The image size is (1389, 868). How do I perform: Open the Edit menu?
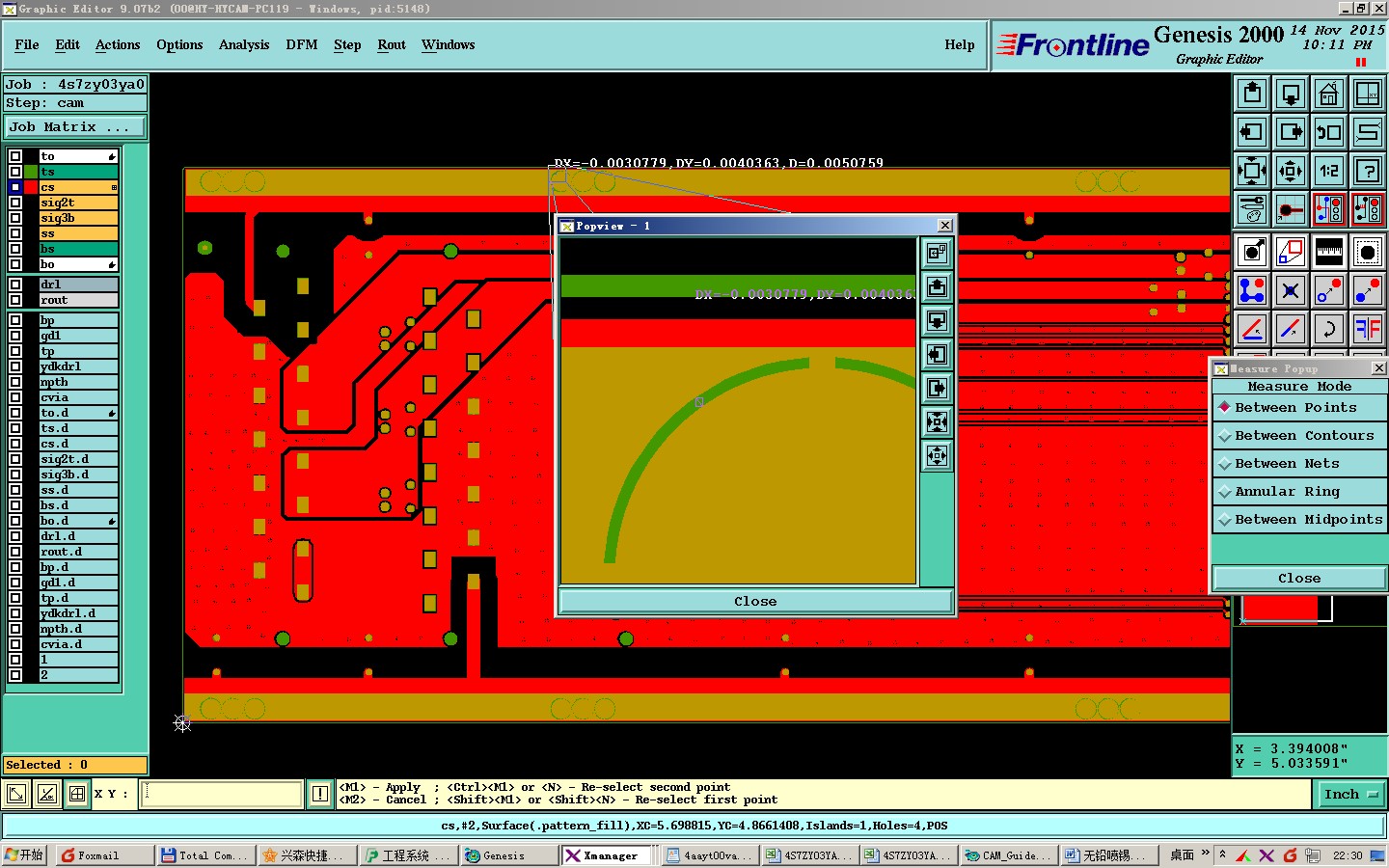[x=68, y=44]
